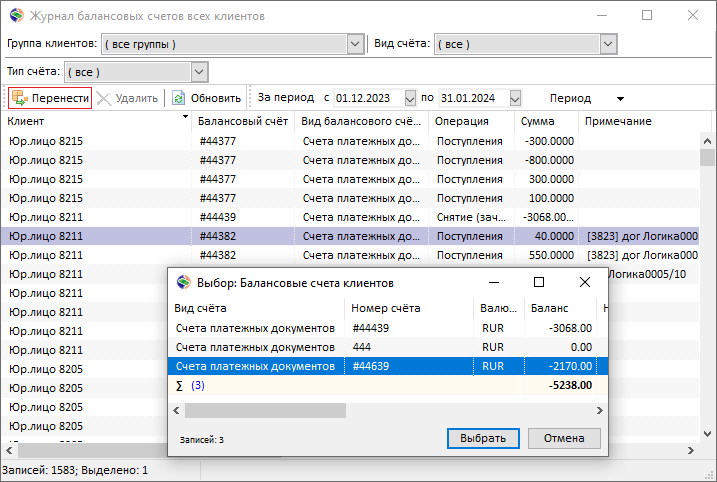Click the Перенести transfer toolbar button
The width and height of the screenshot is (717, 482).
pyautogui.click(x=50, y=98)
